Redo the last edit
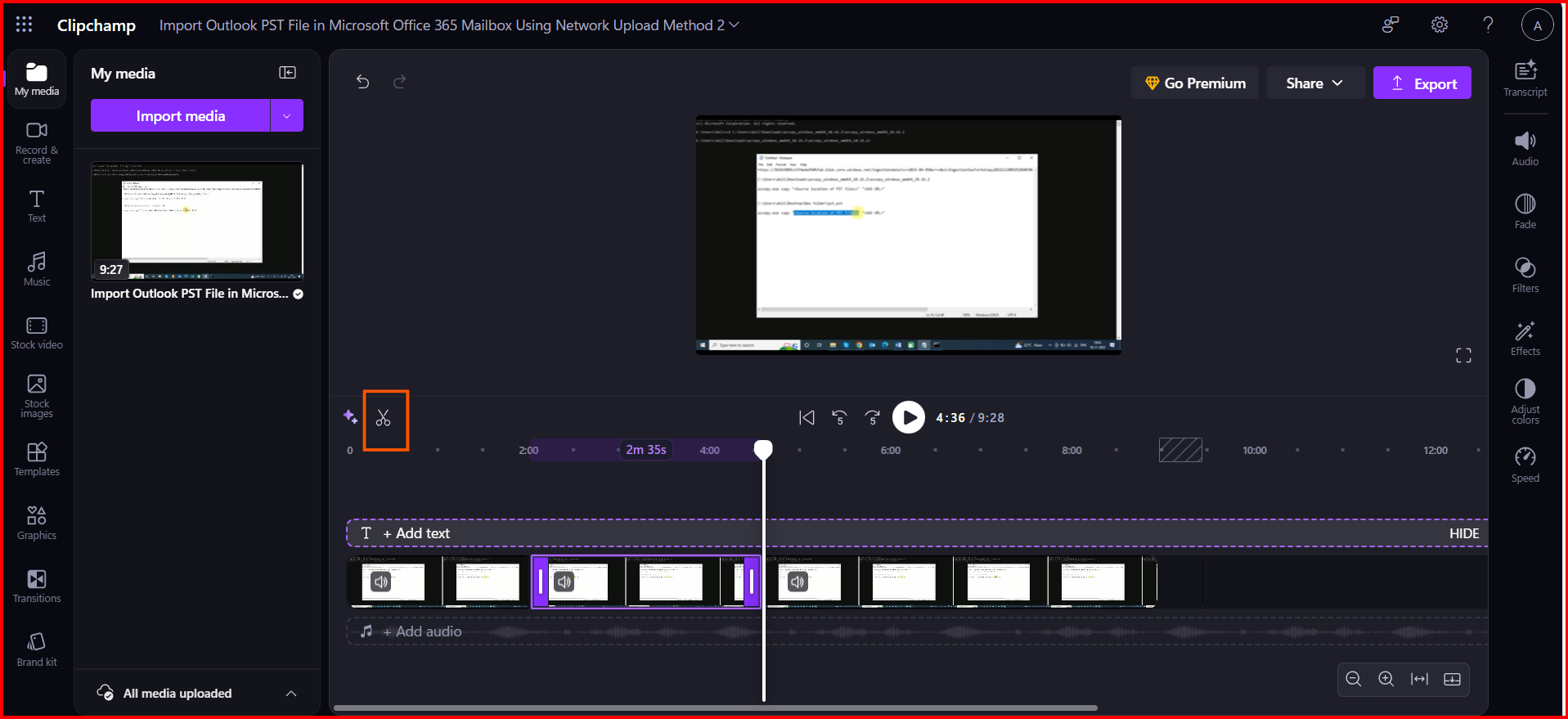Viewport: 1568px width, 719px height. tap(399, 82)
